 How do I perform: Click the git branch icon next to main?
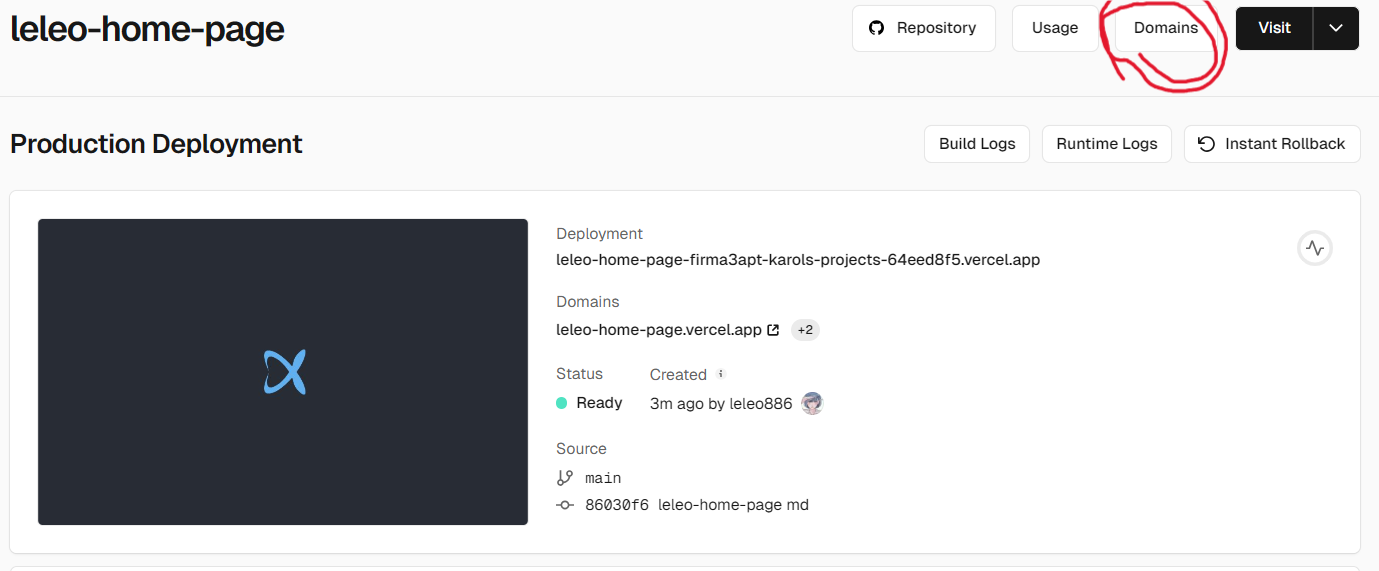tap(565, 478)
